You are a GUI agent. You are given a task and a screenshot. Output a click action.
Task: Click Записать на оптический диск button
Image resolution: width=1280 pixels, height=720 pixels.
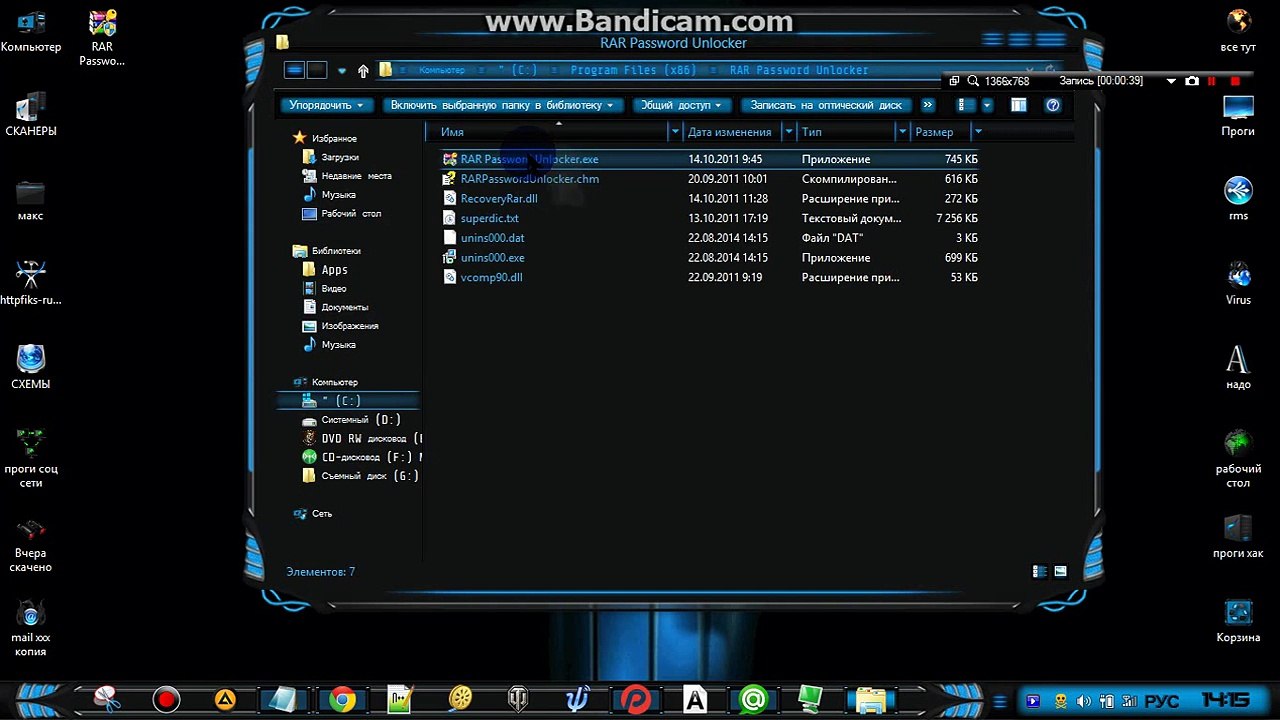[x=826, y=105]
